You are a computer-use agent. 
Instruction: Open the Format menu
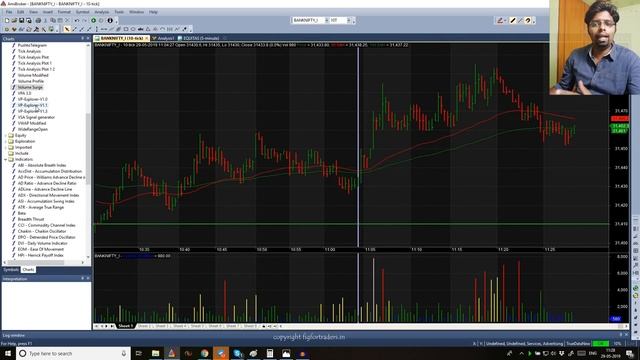click(x=64, y=12)
